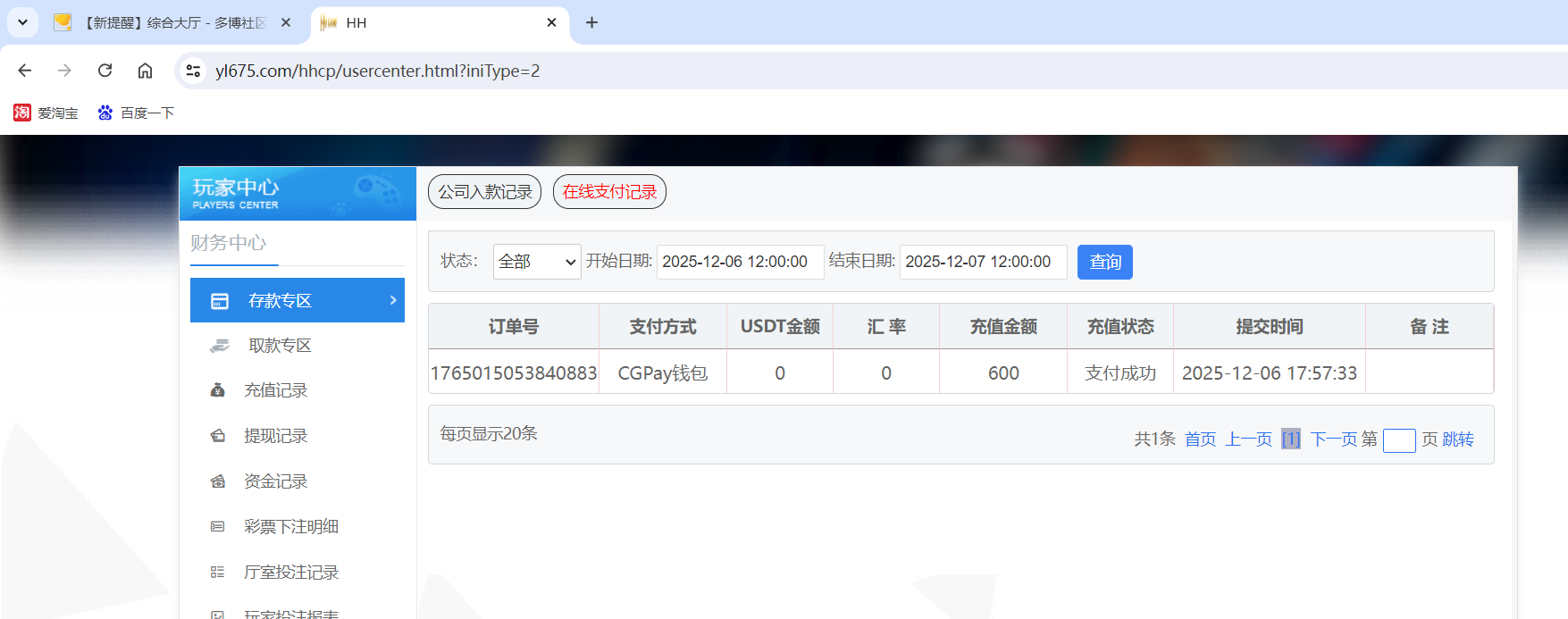Click the 支付成功 status cell
Viewport: 1568px width, 619px height.
pos(1120,373)
